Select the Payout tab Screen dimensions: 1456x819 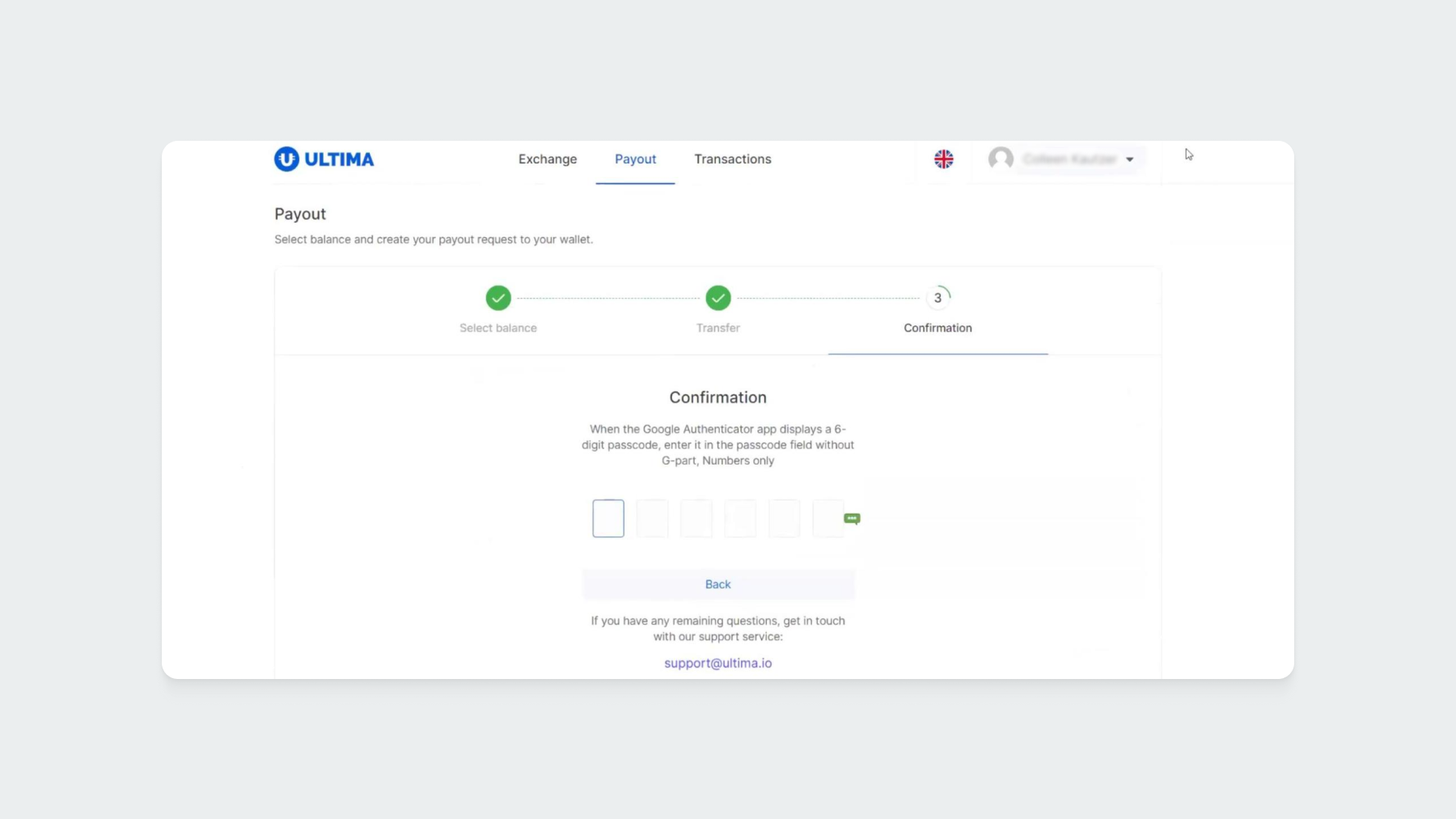coord(635,159)
